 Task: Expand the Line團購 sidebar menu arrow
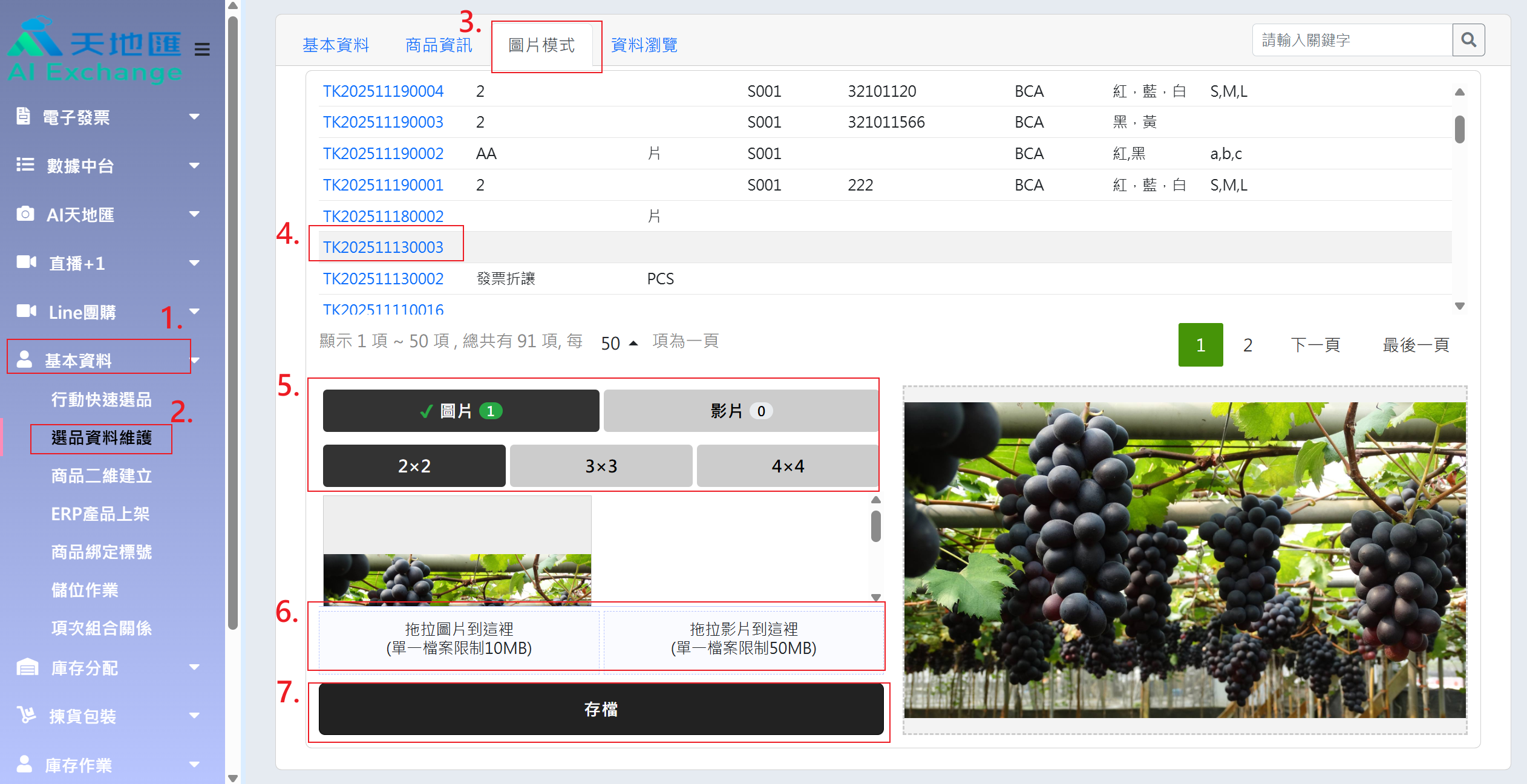coord(195,311)
